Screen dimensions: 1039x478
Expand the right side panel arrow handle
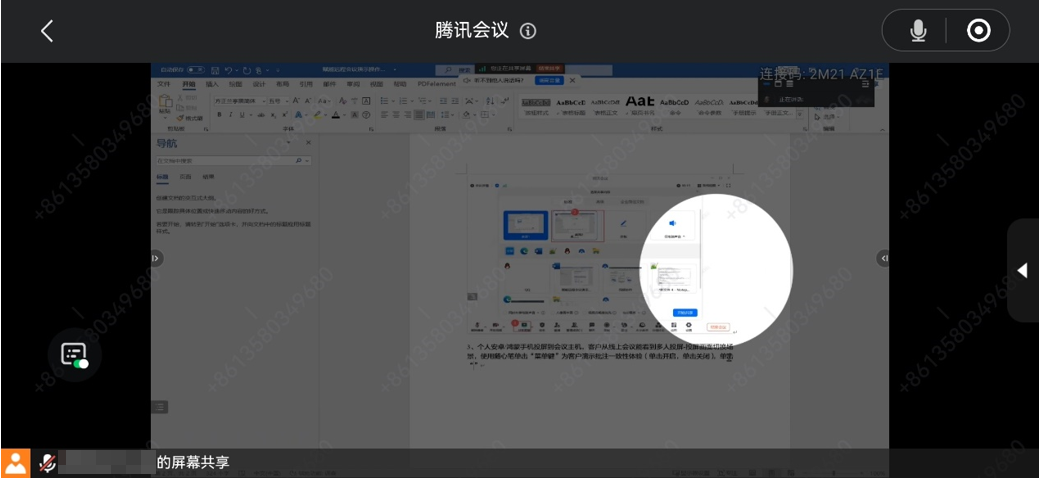[x=1022, y=270]
